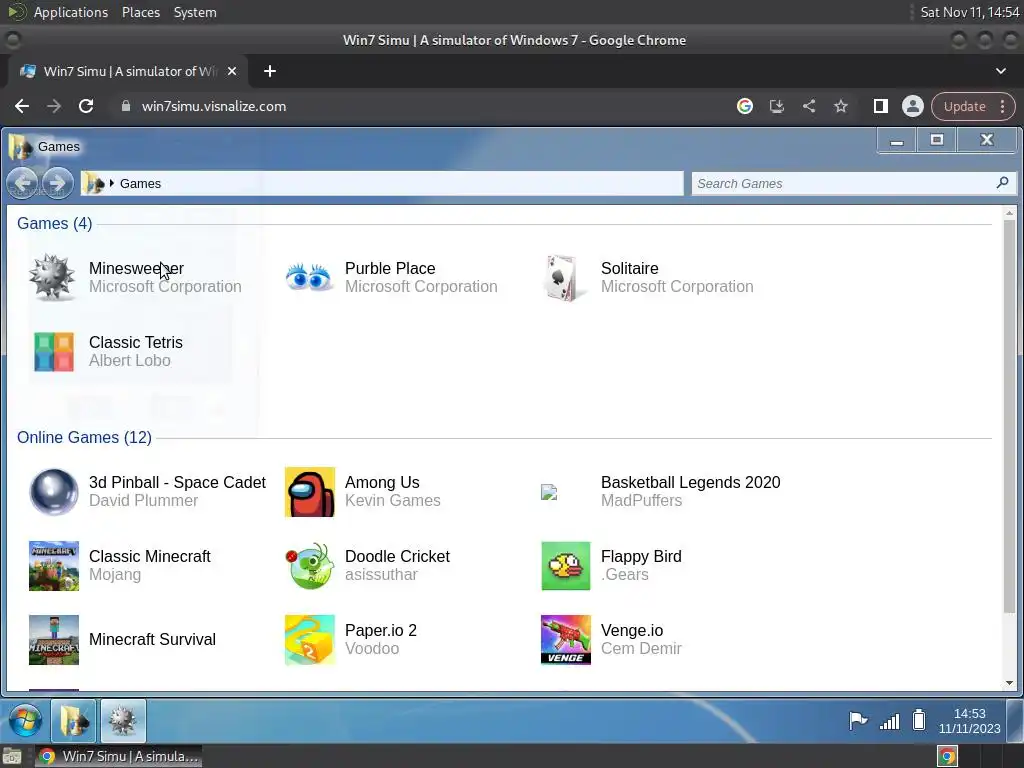
Task: Click the Games window vertical scrollbar
Action: click(x=1010, y=415)
